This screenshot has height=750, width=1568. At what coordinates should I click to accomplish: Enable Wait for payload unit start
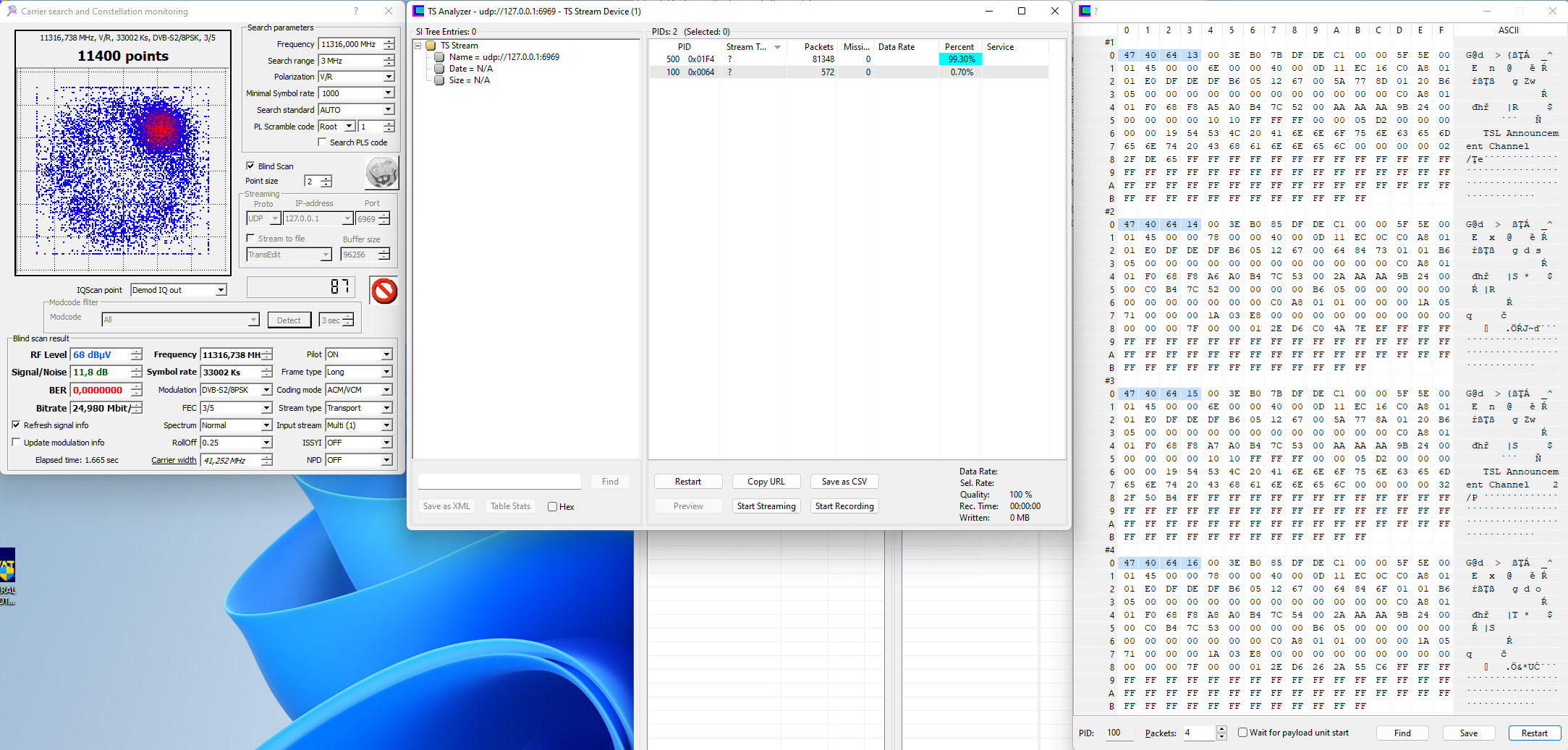[1242, 733]
